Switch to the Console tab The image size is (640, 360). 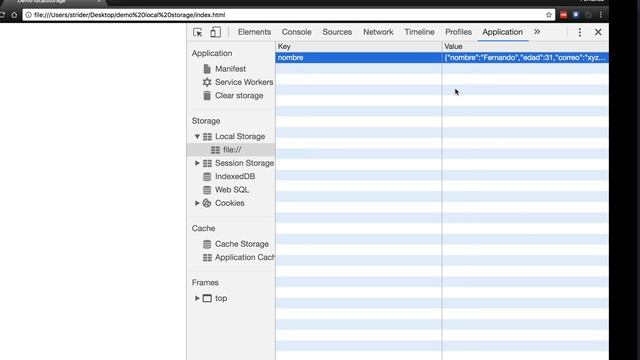[x=296, y=32]
